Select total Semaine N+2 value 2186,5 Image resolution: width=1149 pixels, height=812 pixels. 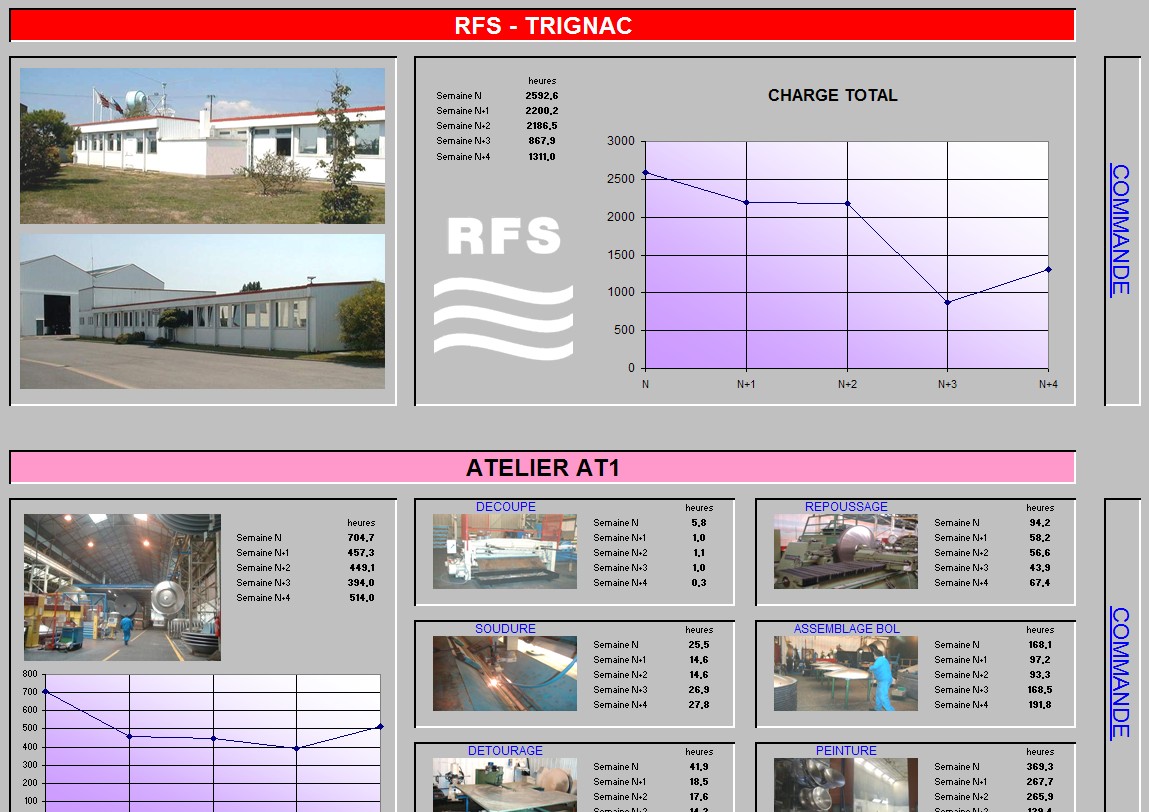(x=542, y=126)
